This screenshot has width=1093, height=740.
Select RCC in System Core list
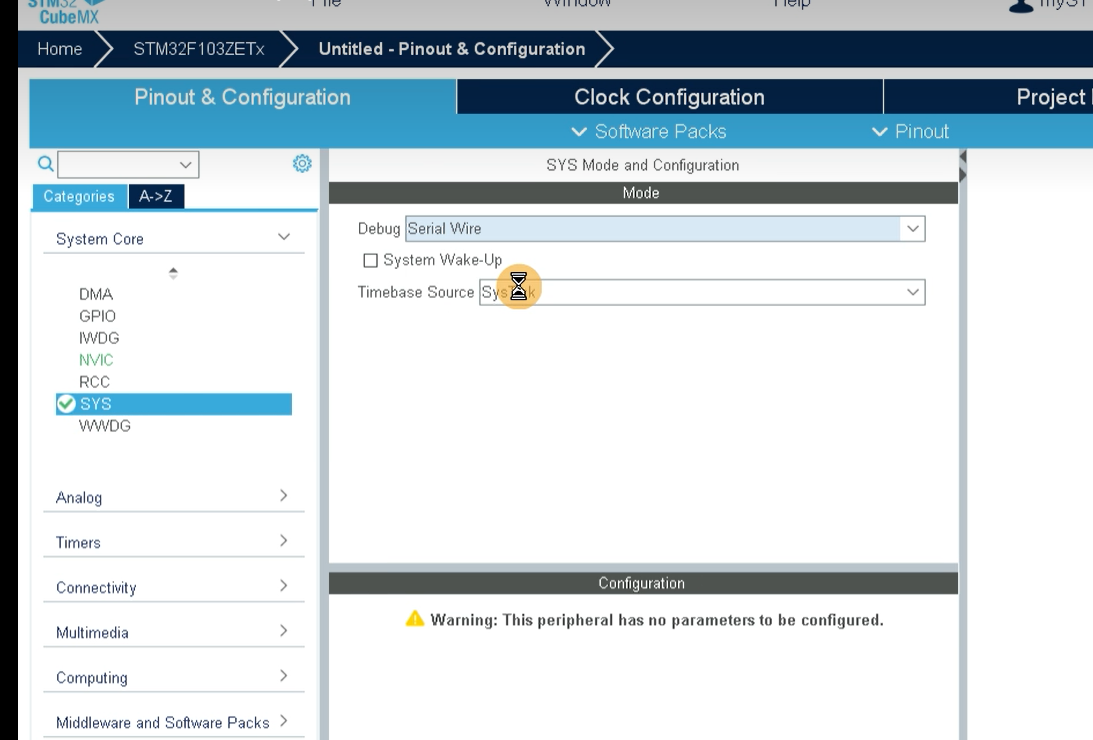(94, 382)
